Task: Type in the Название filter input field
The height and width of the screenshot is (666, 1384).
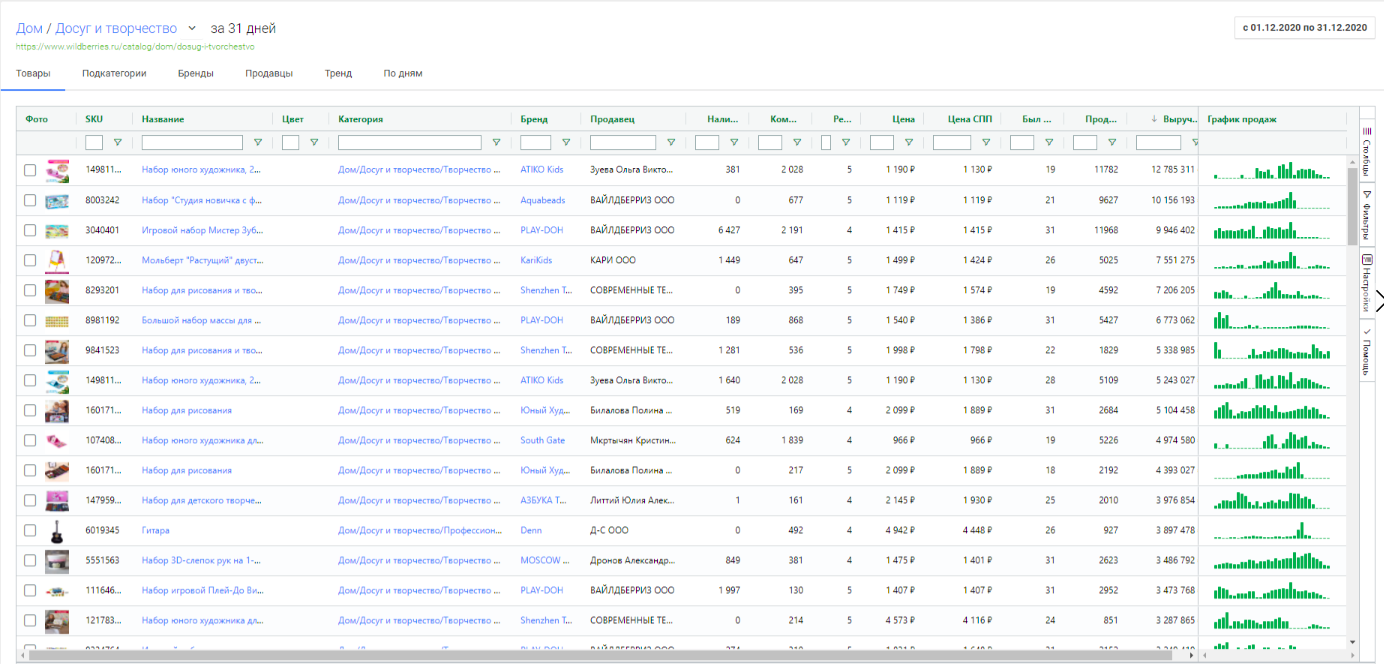Action: (192, 143)
